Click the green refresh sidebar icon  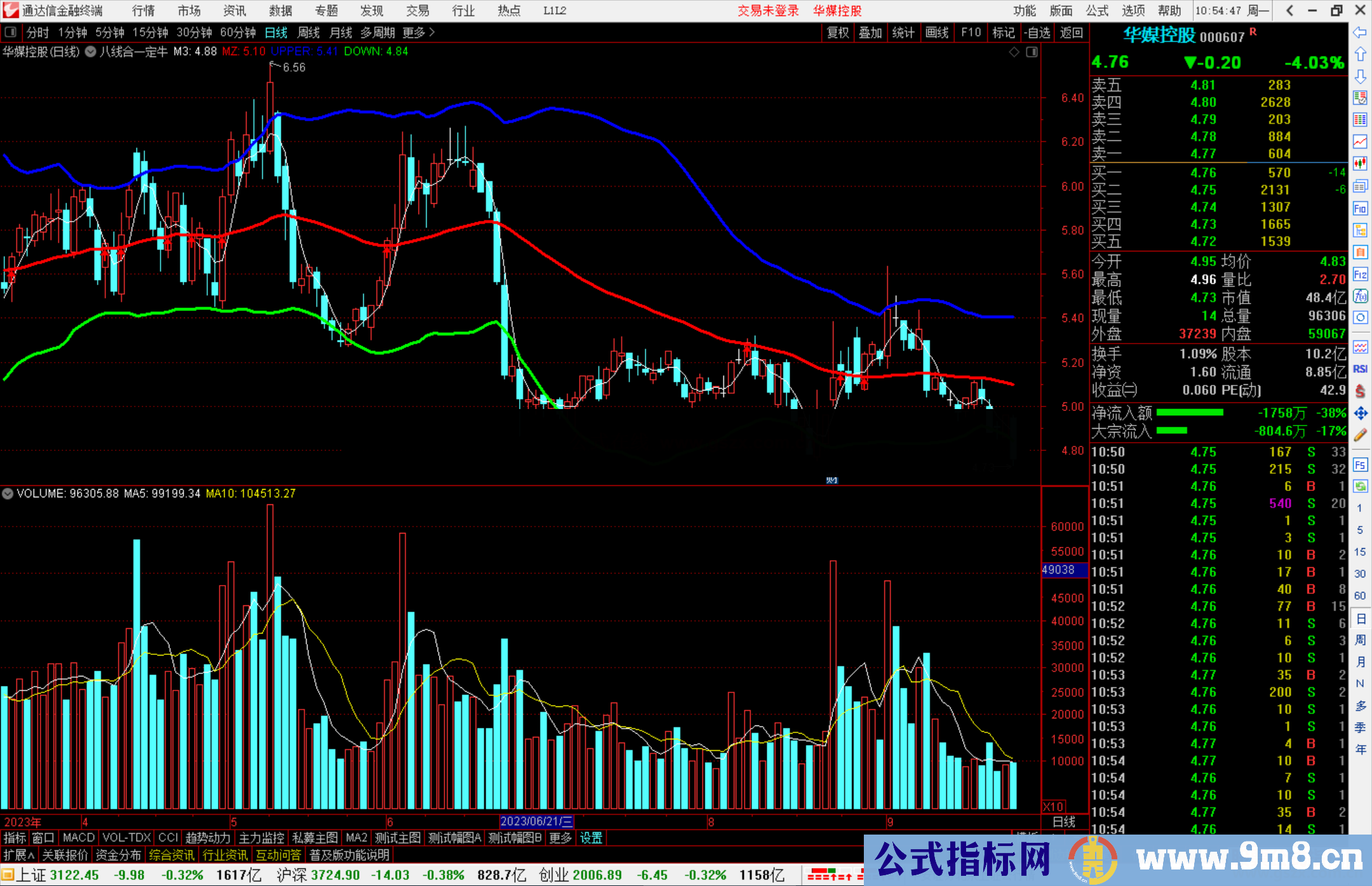coord(1360,487)
